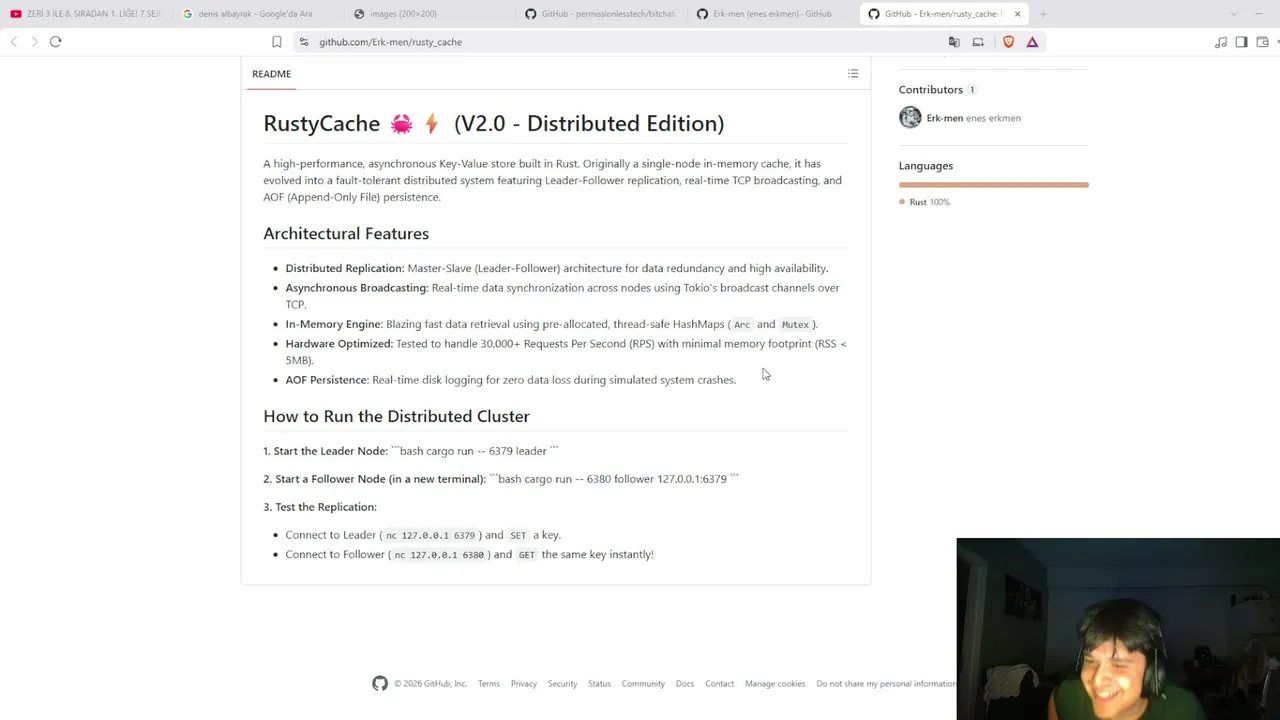Click the Architectural Features heading

tap(346, 234)
